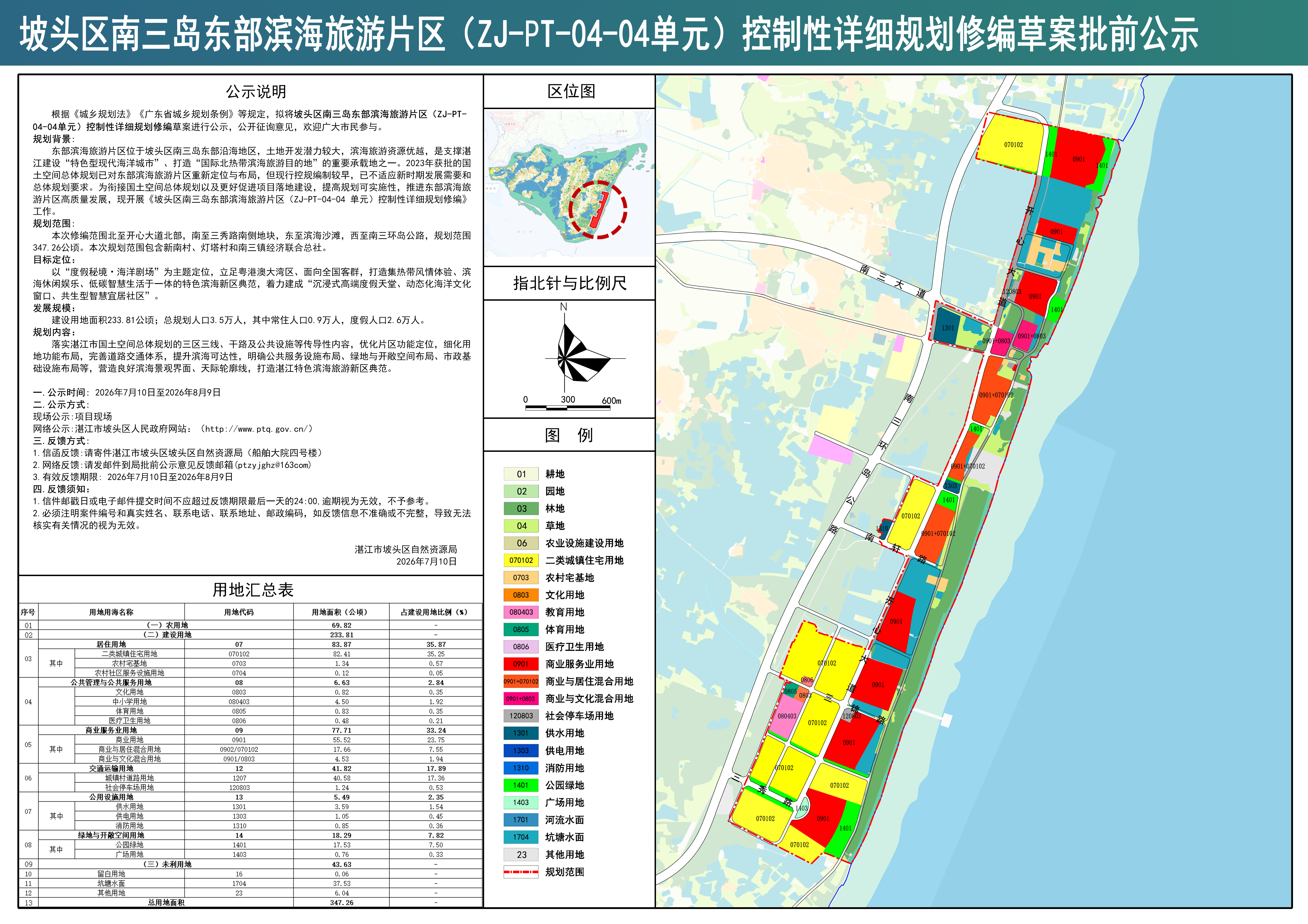Click the main poster title text
The image size is (1308, 924).
[x=609, y=34]
